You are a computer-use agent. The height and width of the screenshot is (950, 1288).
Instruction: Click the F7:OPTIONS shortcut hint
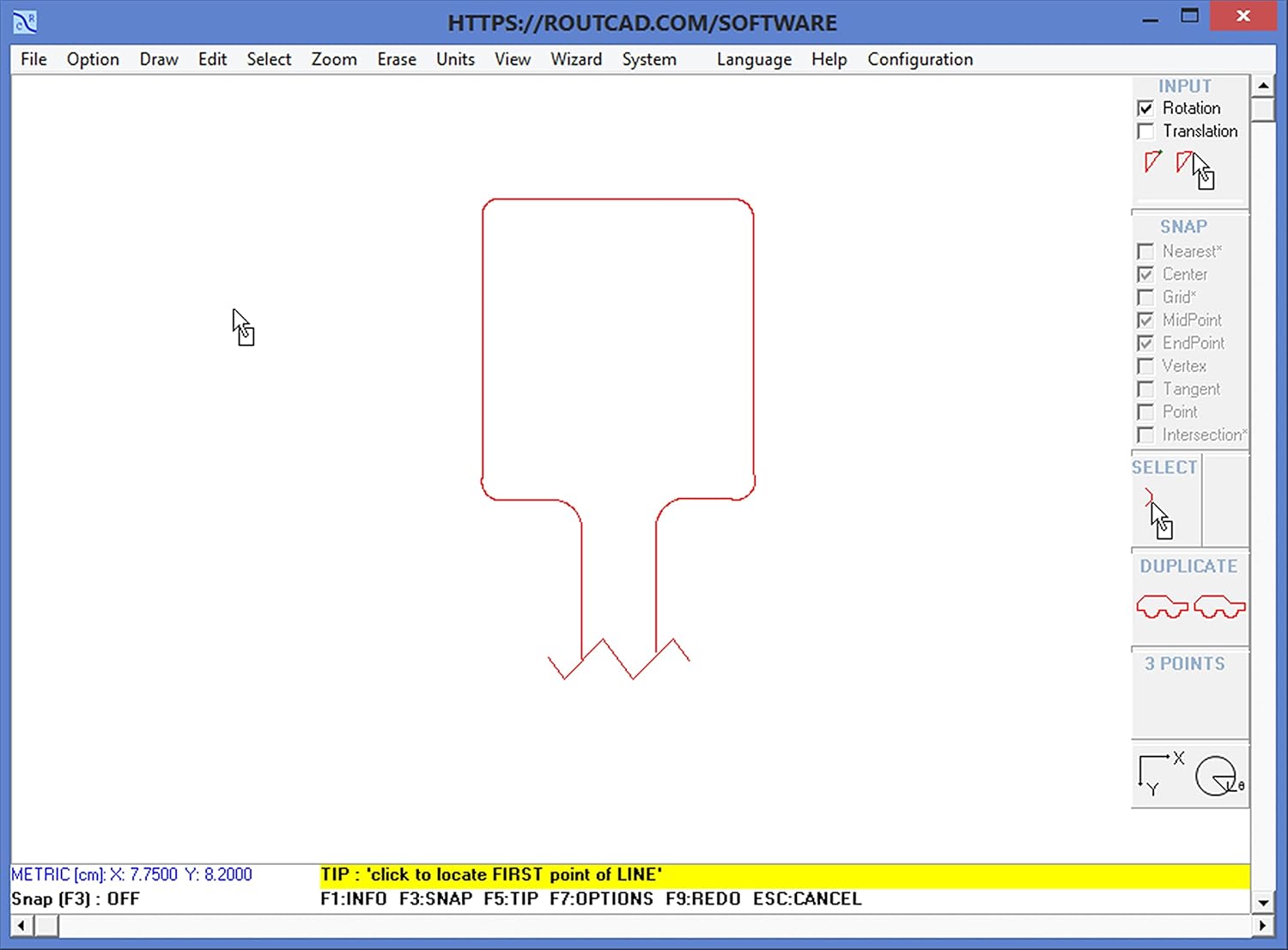coord(601,898)
